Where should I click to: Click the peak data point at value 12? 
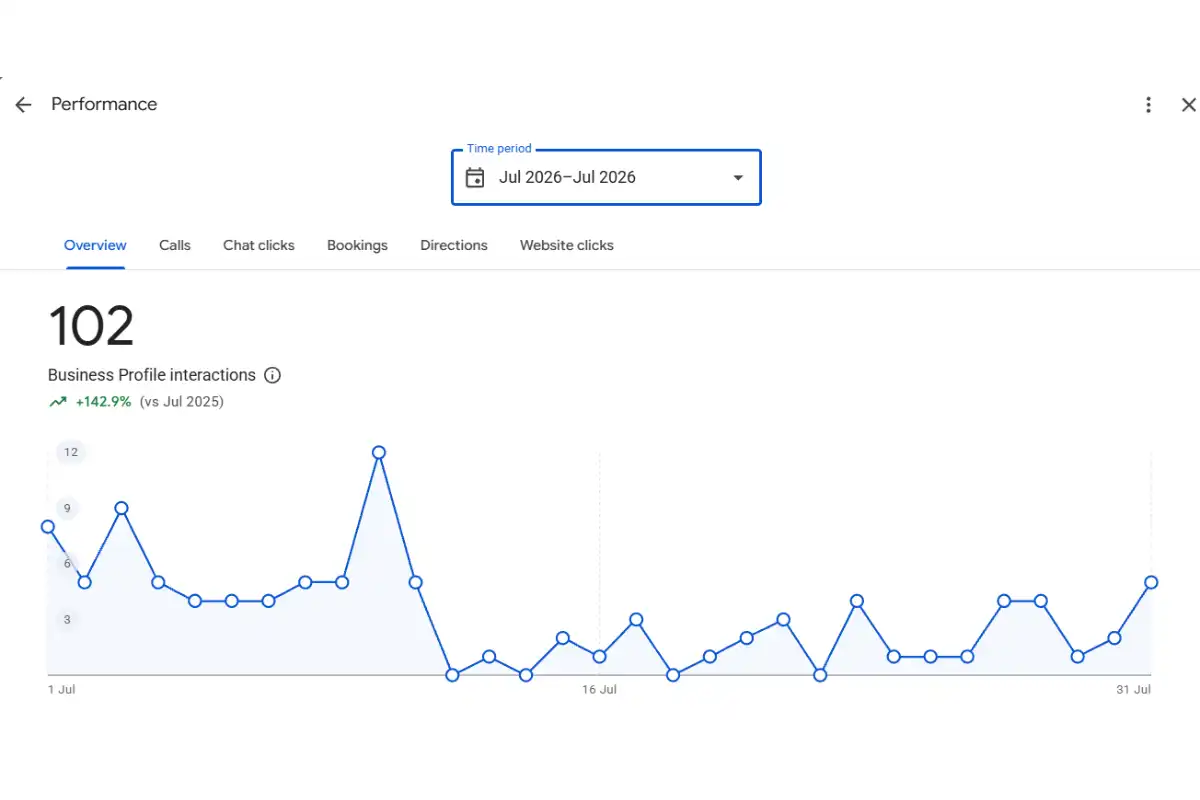point(379,452)
